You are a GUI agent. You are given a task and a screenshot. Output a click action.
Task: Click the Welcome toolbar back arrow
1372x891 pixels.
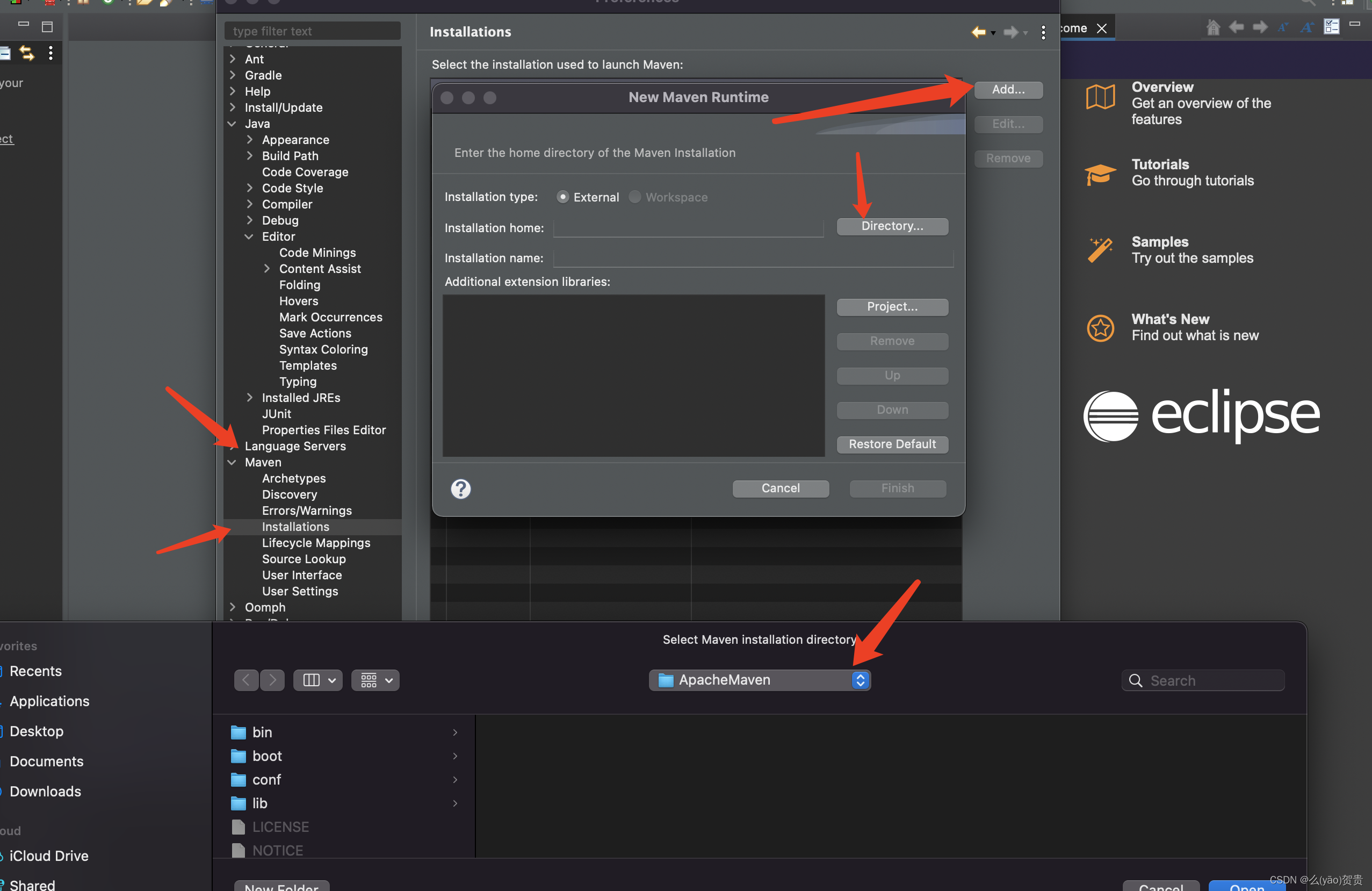pos(1236,27)
